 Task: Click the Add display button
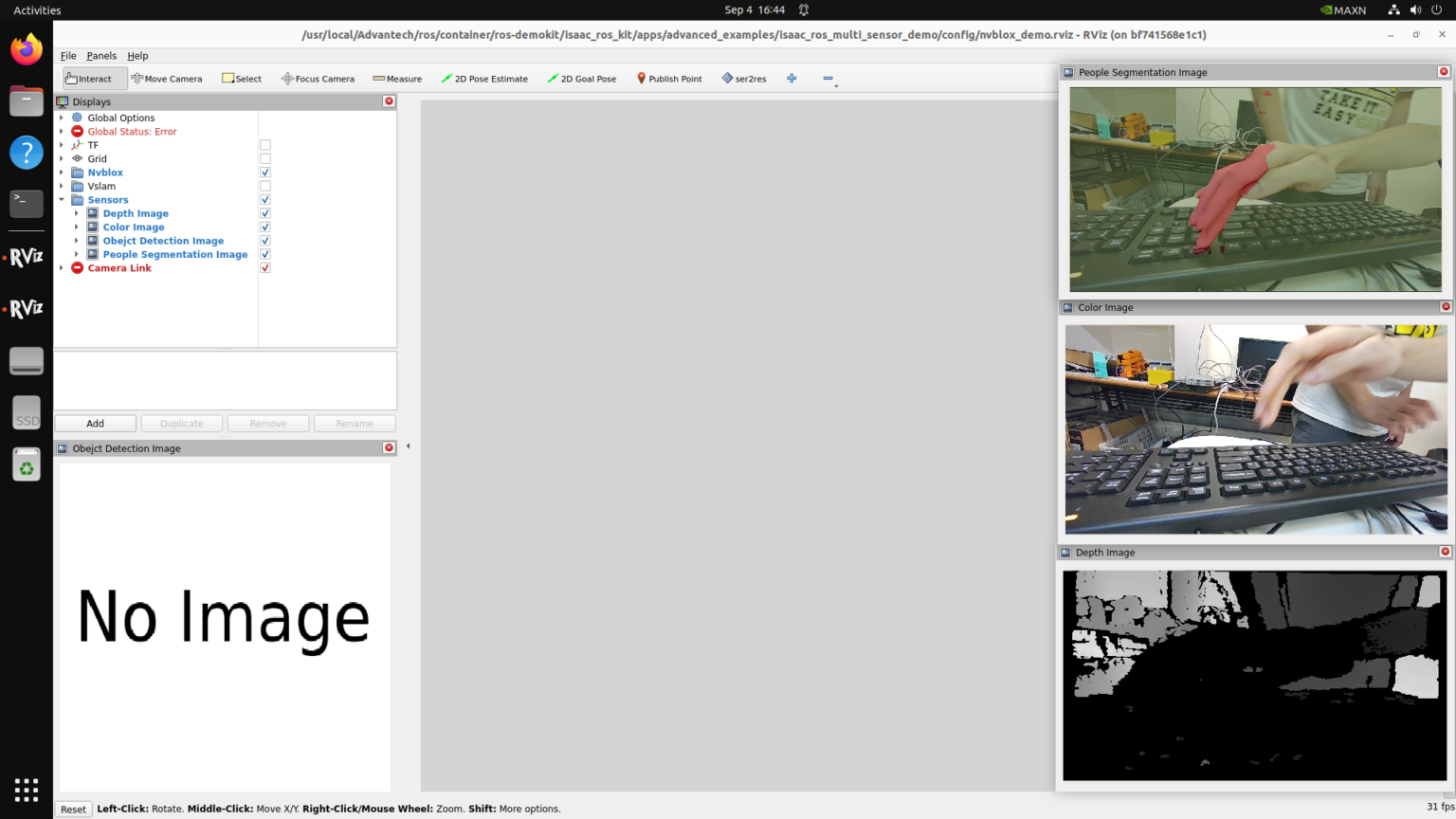96,424
